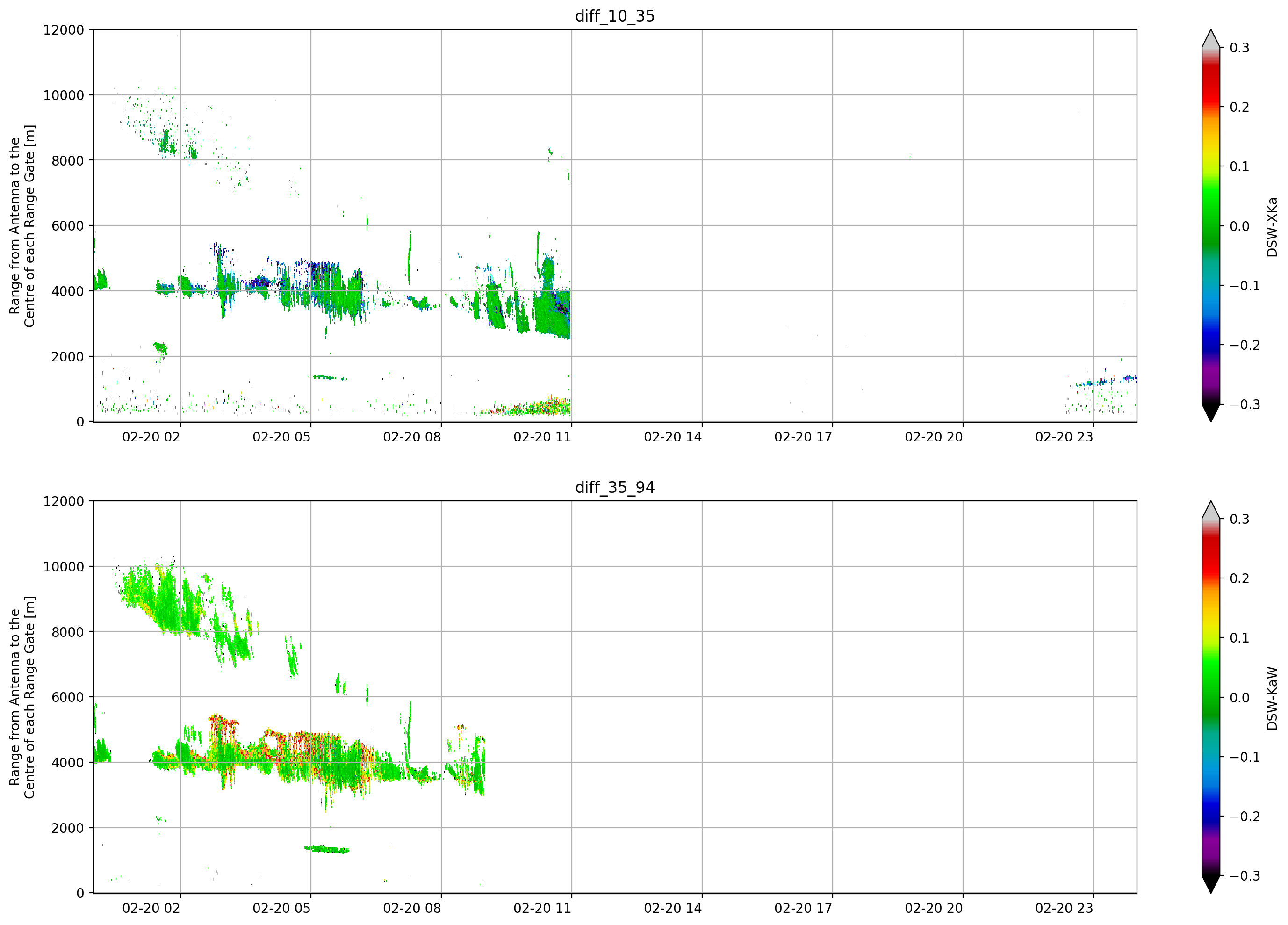Click the 0 y-tick of diff_35_94 plot

point(80,894)
